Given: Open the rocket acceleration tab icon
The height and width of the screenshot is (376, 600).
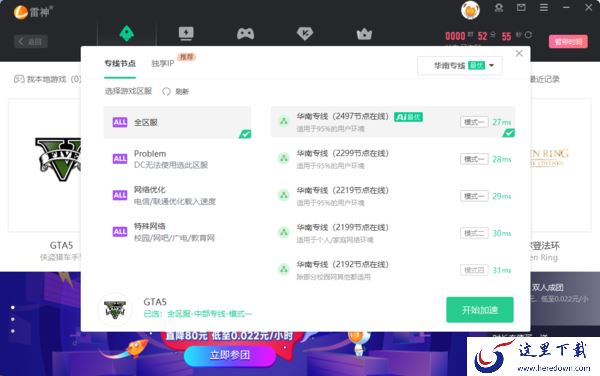Looking at the screenshot, I should (x=127, y=34).
